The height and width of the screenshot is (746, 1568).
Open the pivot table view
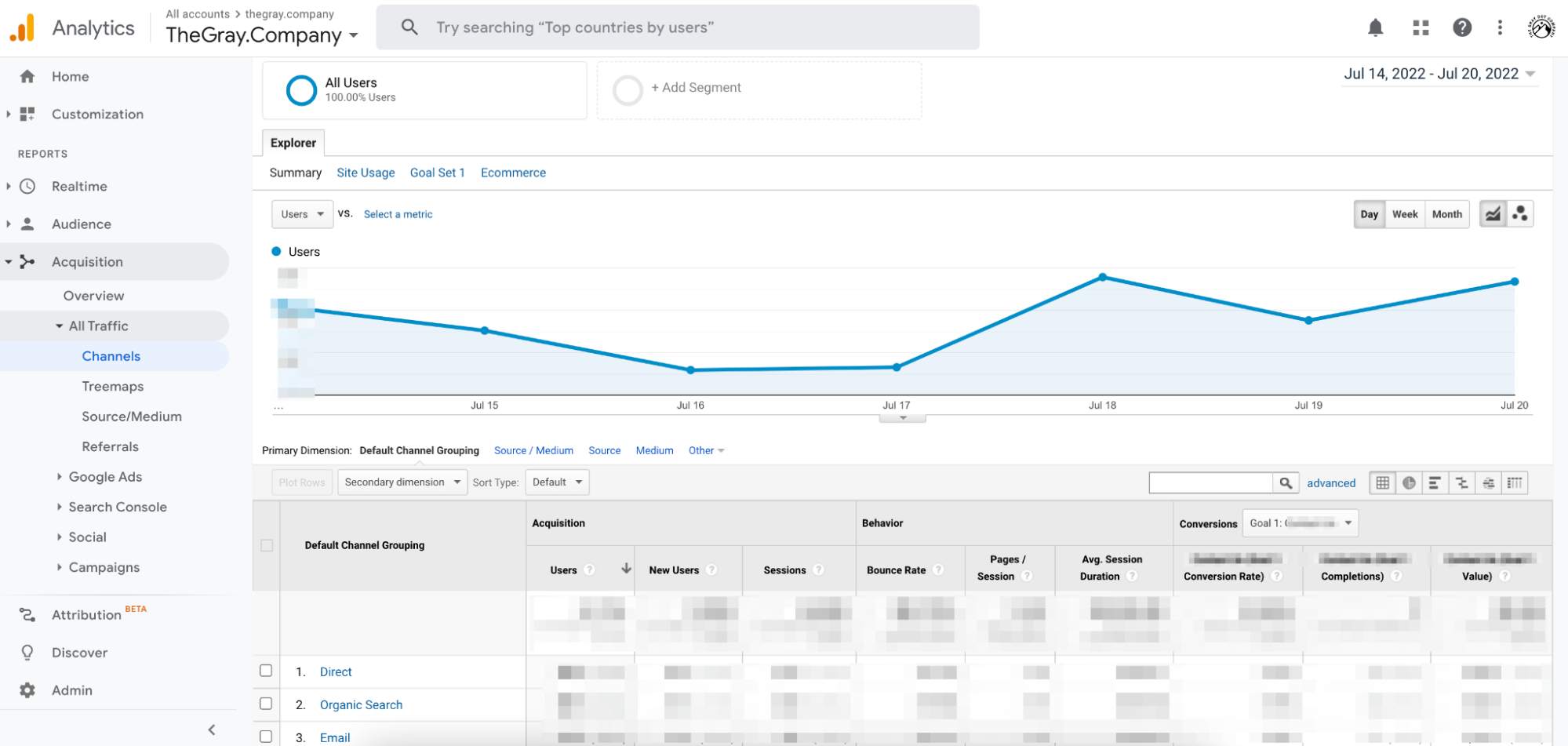(x=1514, y=482)
